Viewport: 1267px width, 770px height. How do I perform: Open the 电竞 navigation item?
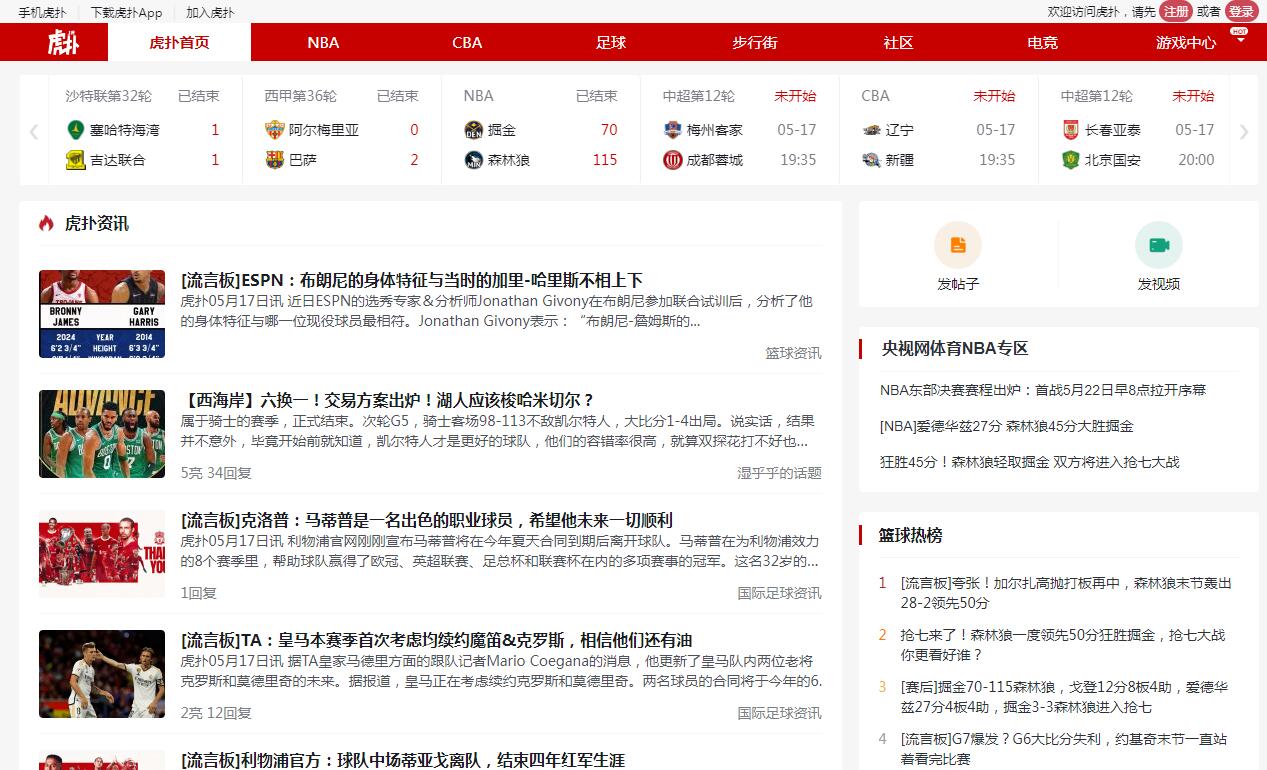tap(1043, 42)
